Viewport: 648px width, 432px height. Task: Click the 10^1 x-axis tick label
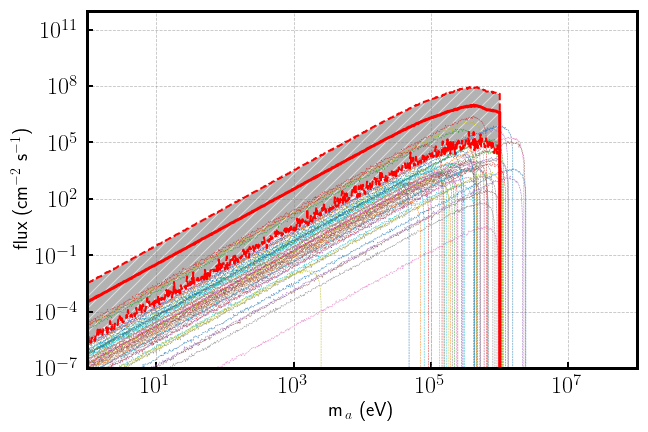click(x=155, y=387)
